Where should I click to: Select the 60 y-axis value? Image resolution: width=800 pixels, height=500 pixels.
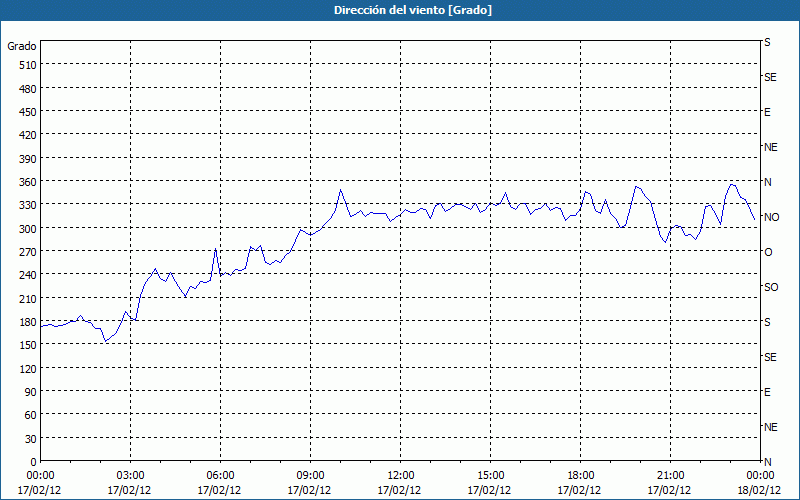click(x=31, y=415)
